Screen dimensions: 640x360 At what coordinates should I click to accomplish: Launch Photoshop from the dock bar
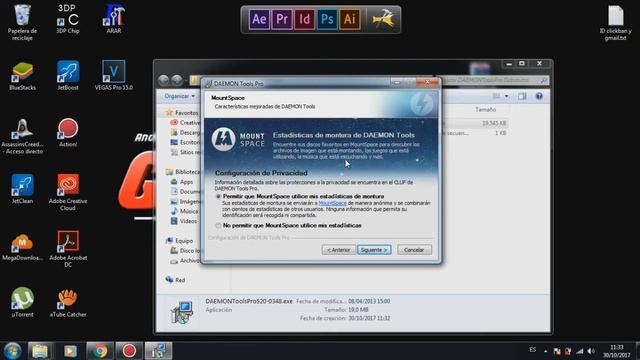(x=327, y=19)
